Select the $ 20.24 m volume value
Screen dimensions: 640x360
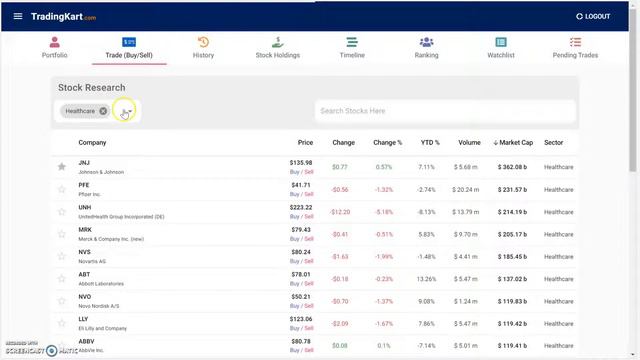tap(466, 189)
